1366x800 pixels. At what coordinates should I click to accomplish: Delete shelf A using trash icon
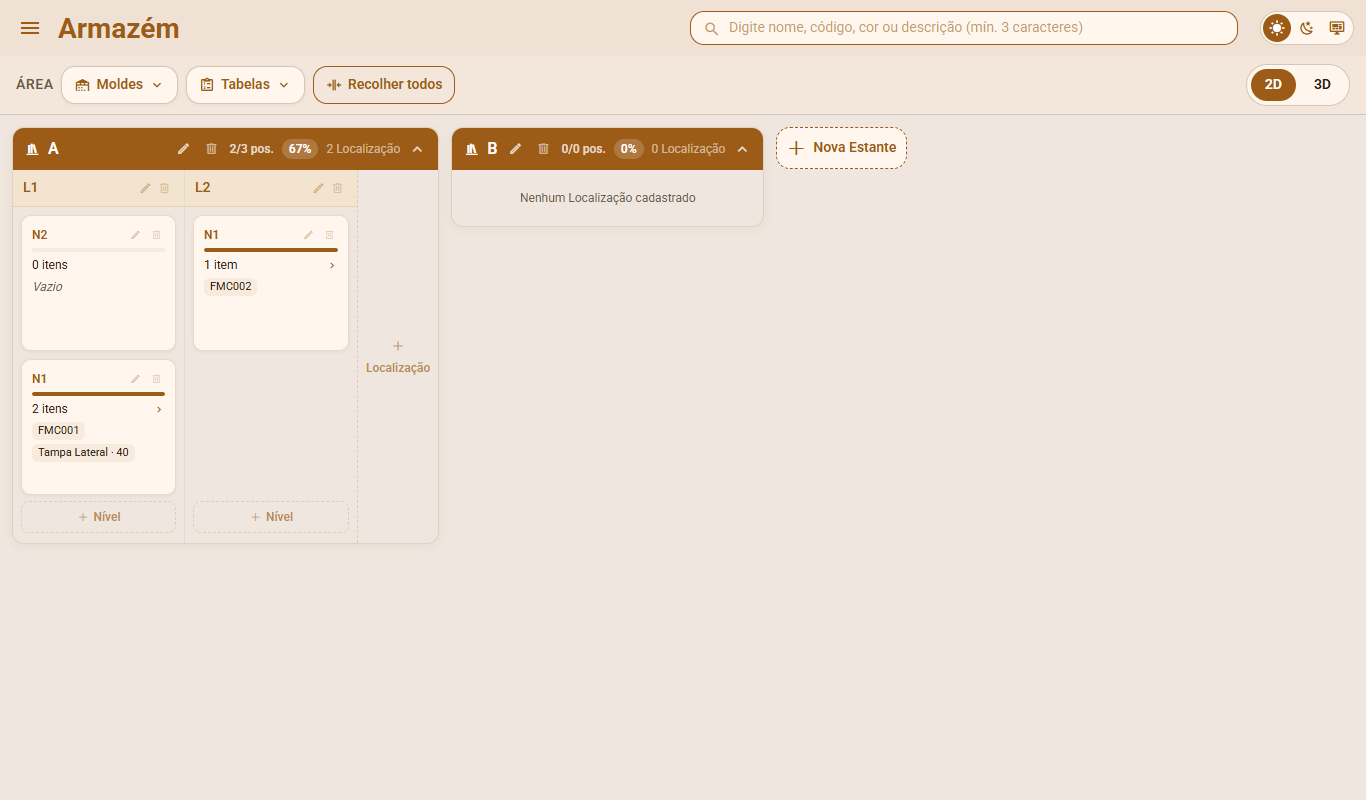[x=211, y=149]
